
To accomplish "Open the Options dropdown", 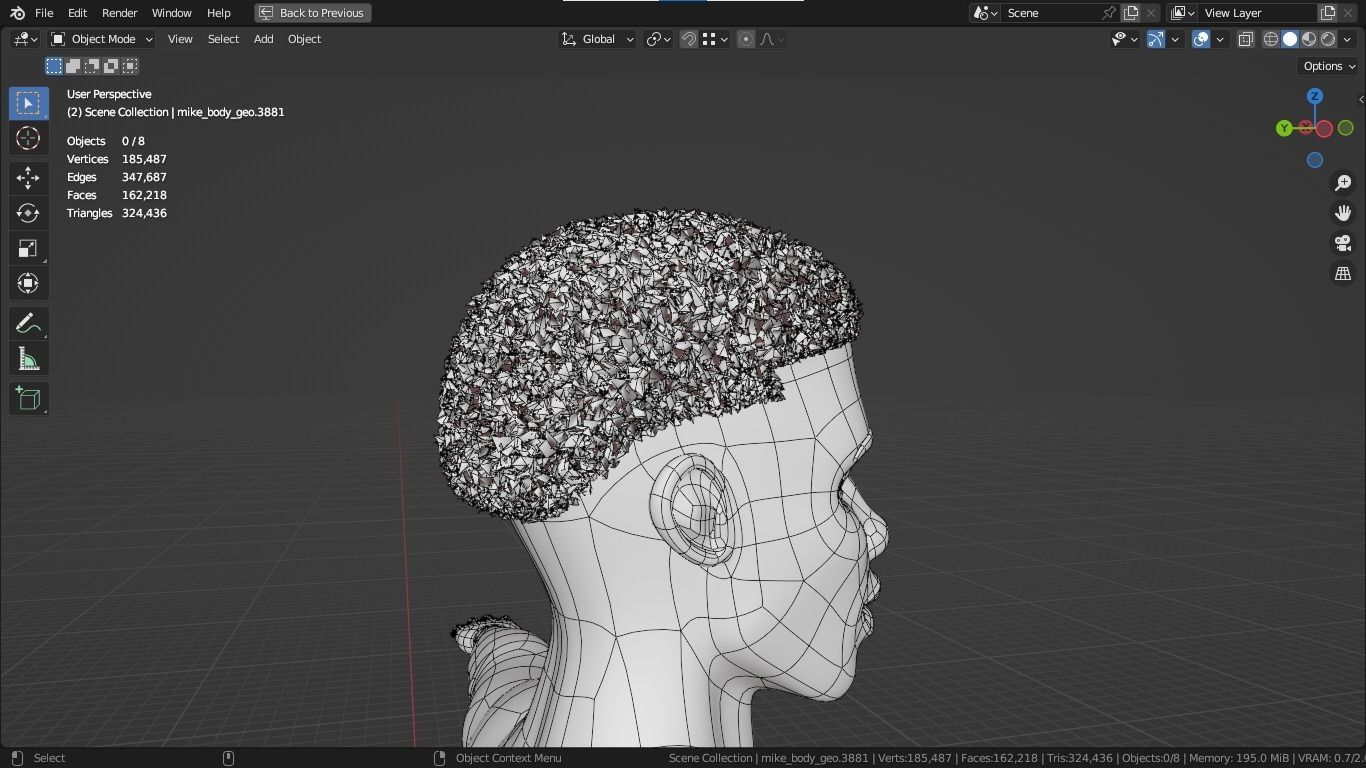I will point(1329,66).
